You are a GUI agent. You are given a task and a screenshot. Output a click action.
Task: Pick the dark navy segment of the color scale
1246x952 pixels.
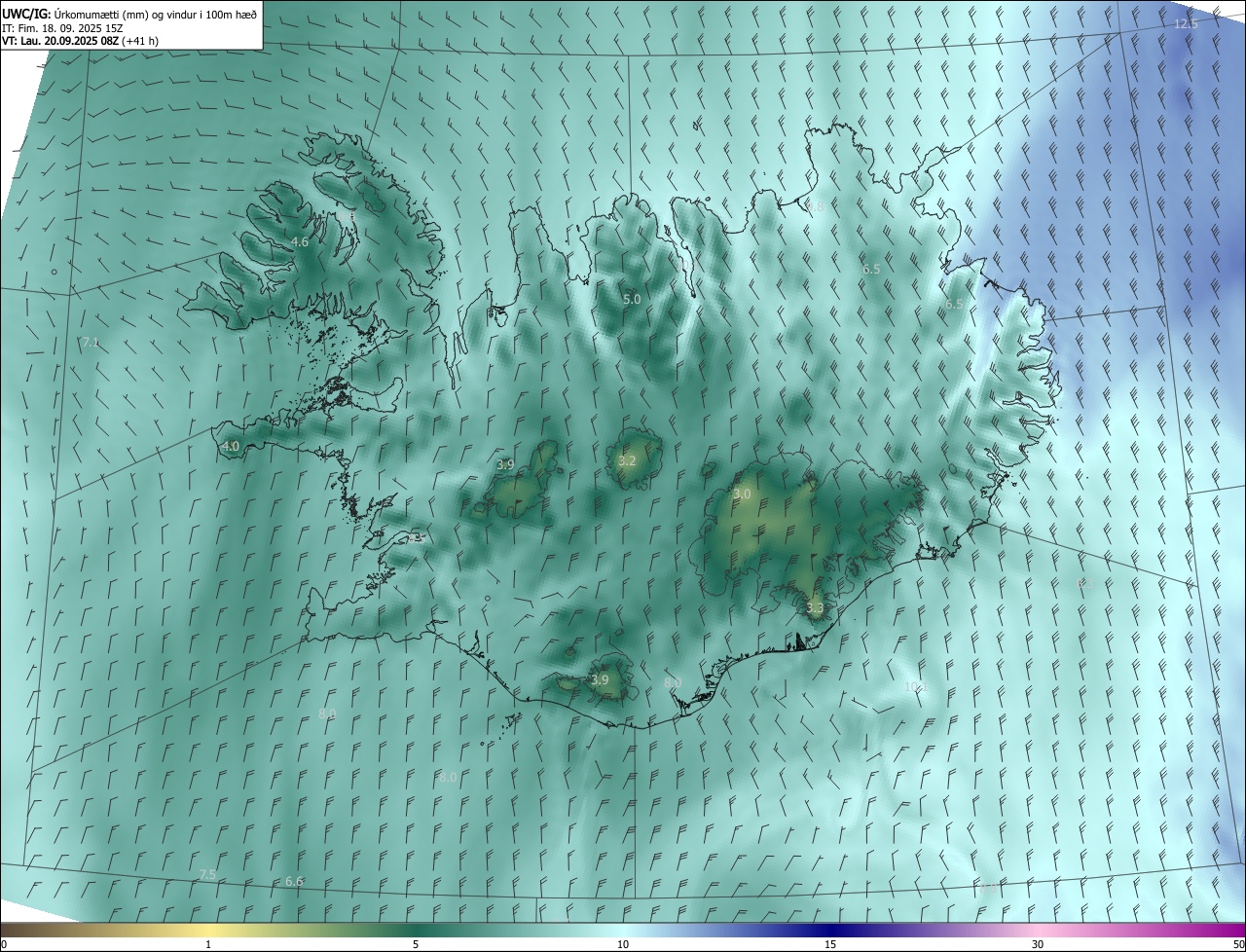(830, 930)
